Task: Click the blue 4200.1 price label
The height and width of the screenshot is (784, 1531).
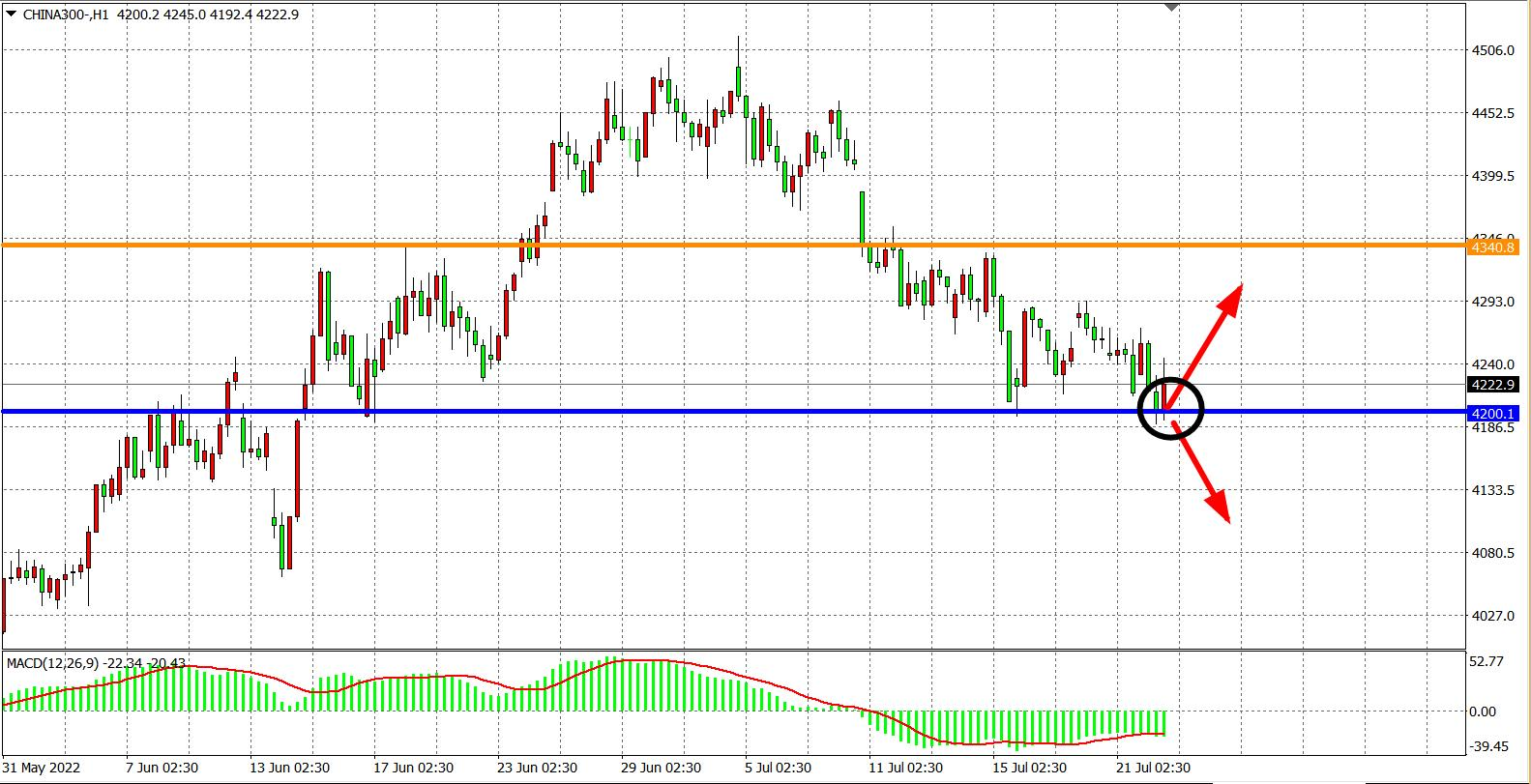Action: (x=1492, y=414)
